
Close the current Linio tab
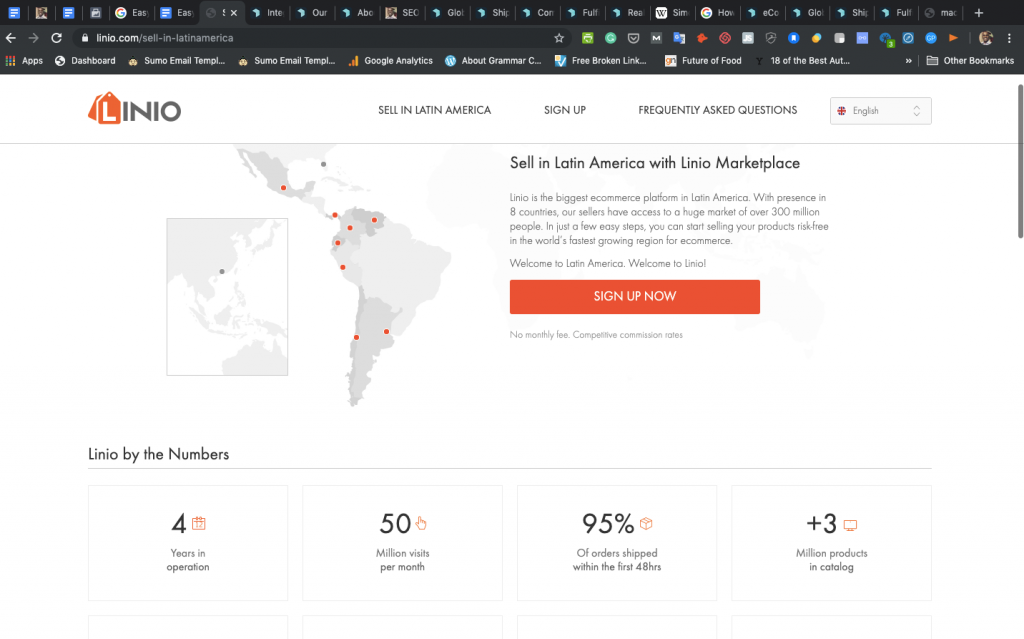[x=234, y=12]
